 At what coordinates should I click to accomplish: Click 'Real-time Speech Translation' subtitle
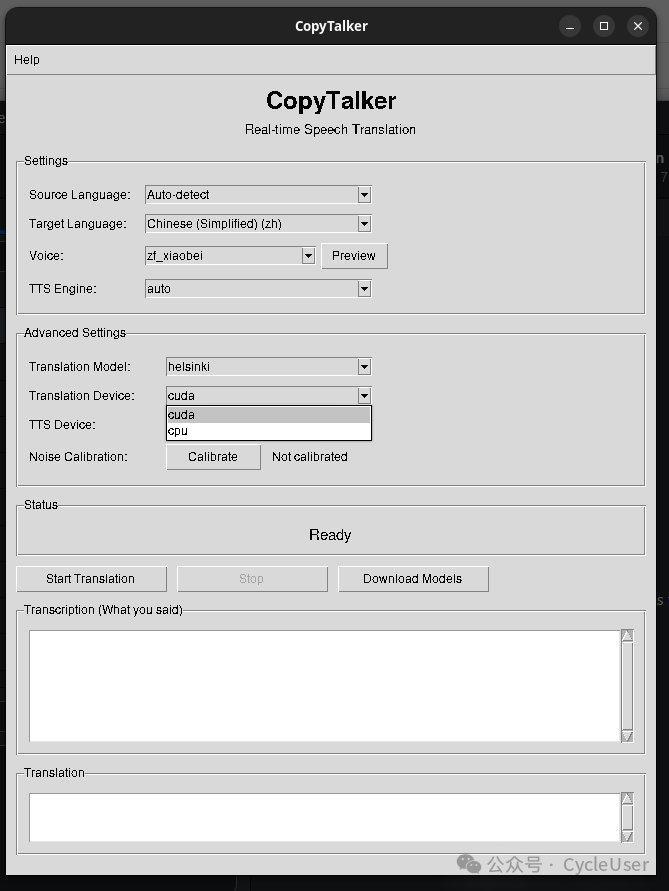(330, 130)
